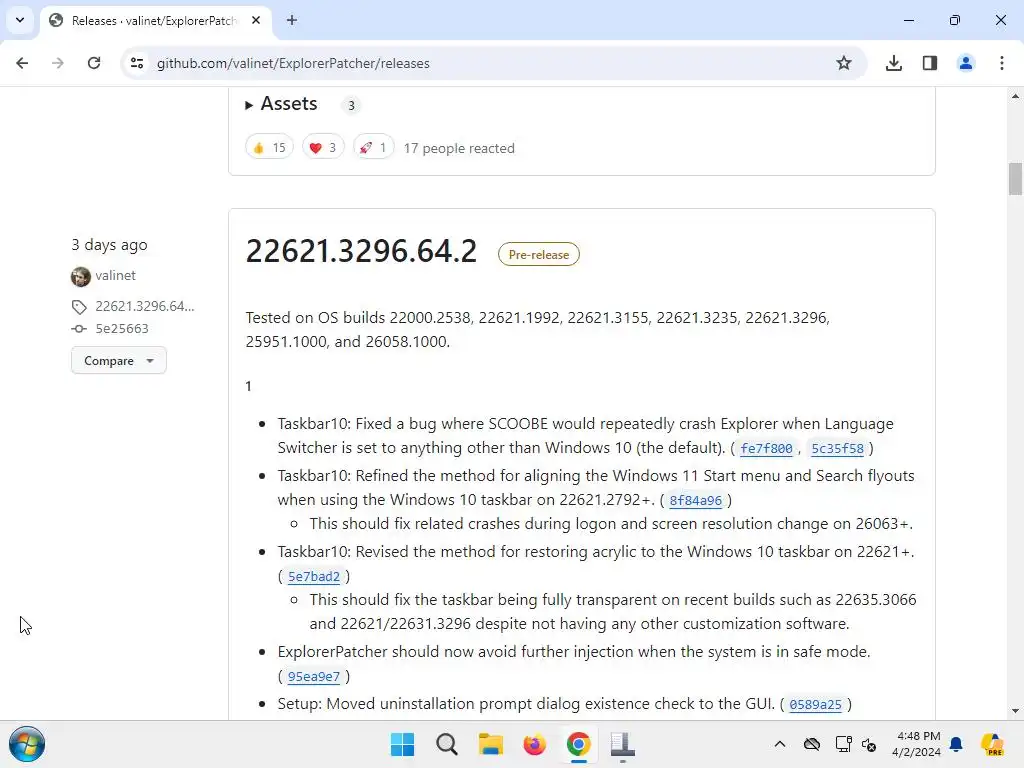
Task: Open the valinet user link
Action: pyautogui.click(x=116, y=276)
